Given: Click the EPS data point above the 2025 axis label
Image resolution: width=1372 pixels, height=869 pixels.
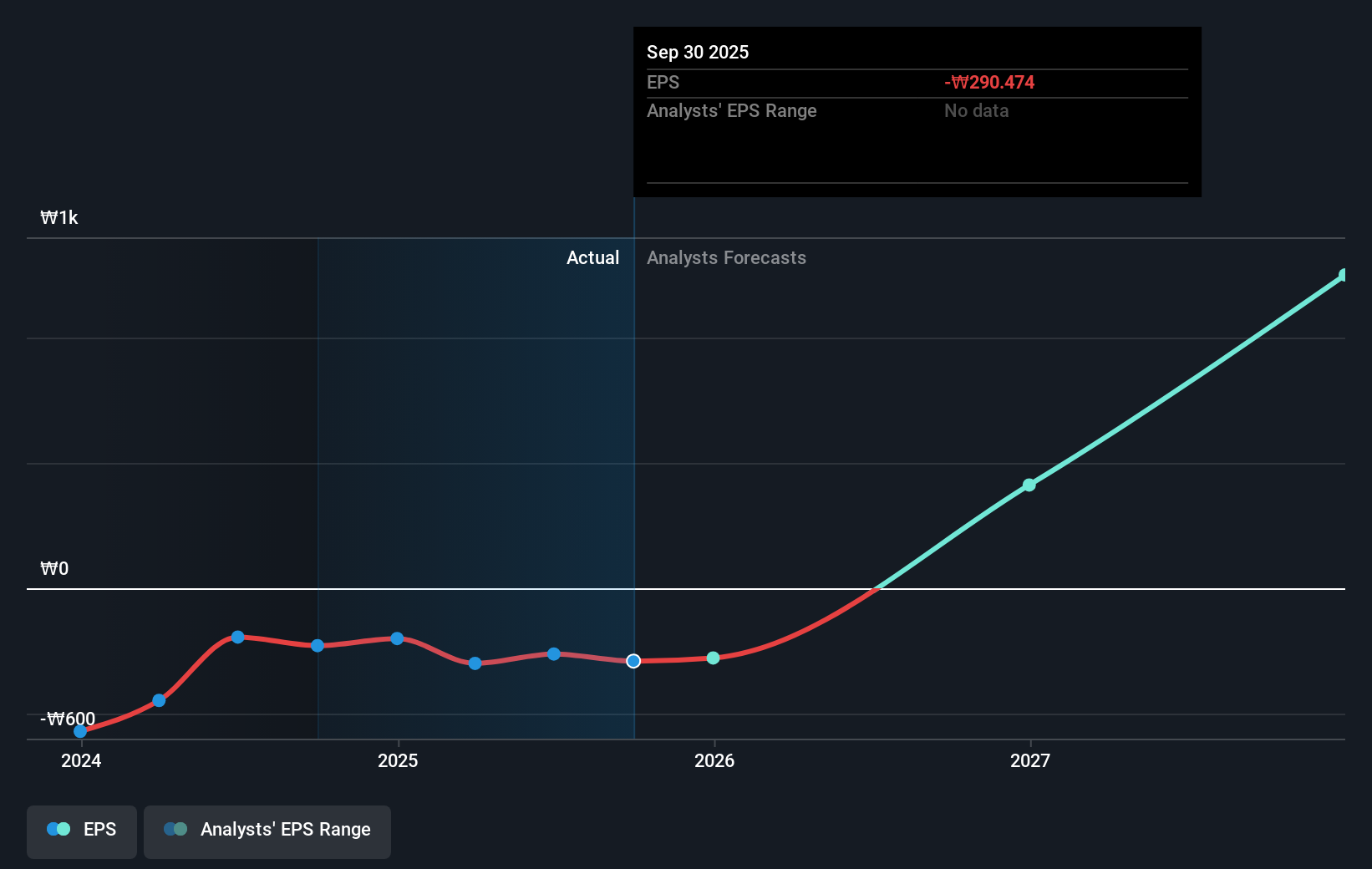Looking at the screenshot, I should tap(397, 638).
